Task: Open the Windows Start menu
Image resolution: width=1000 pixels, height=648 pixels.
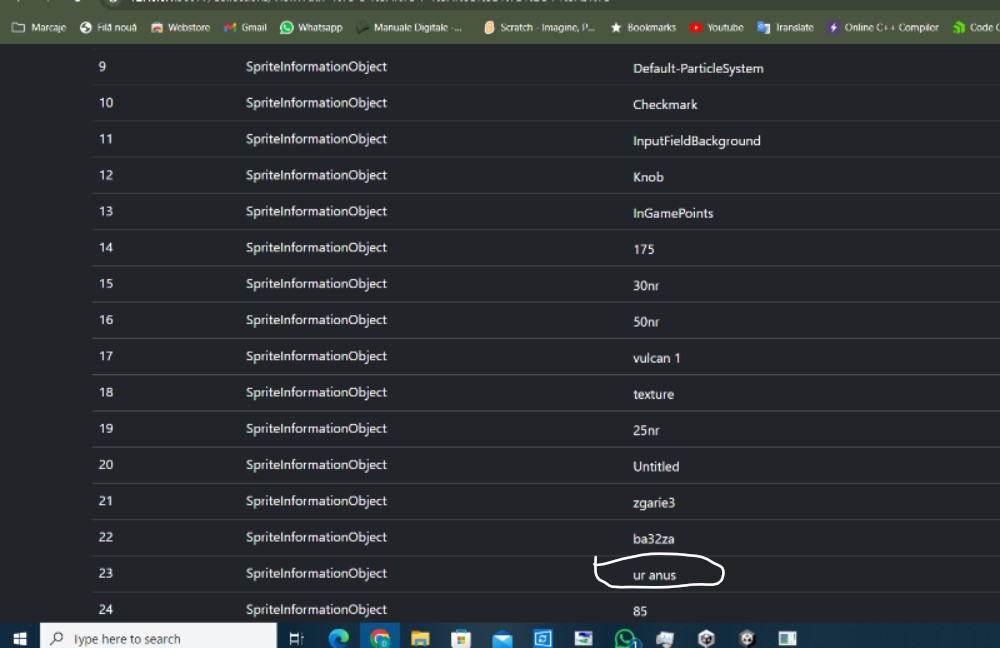Action: pos(20,638)
